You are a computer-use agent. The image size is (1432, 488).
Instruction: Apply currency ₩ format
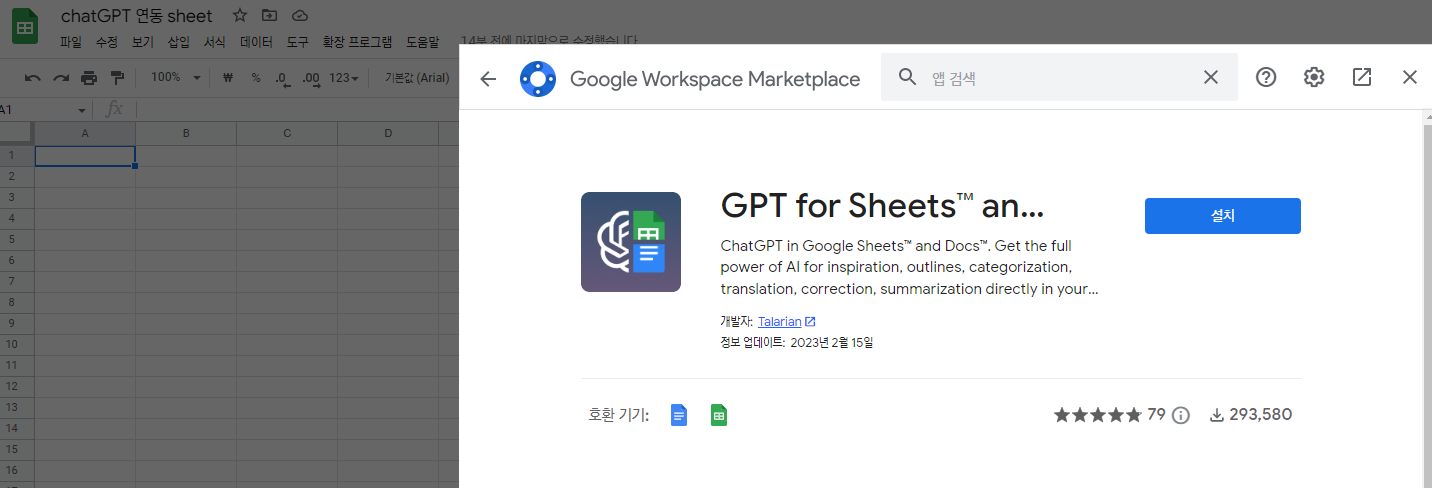228,78
